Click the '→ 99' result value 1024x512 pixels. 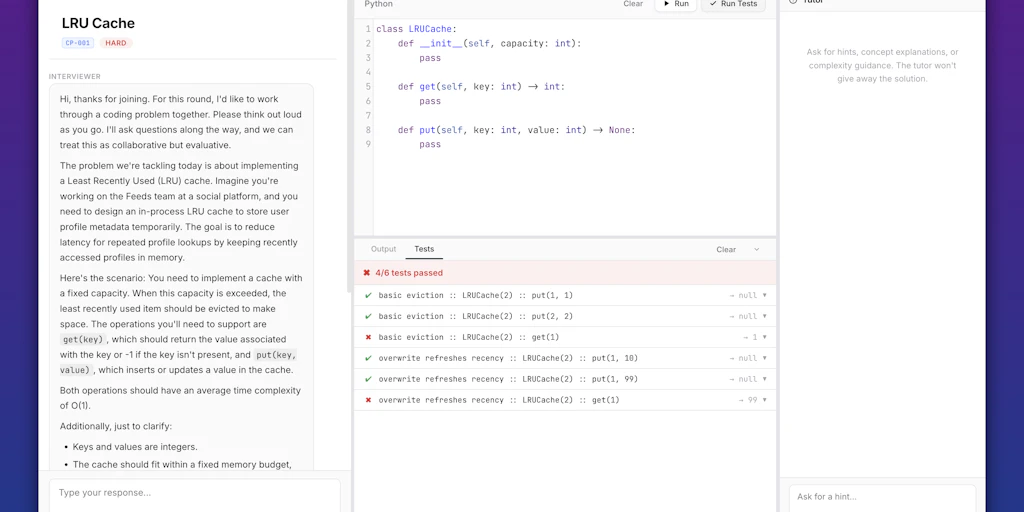tap(748, 400)
